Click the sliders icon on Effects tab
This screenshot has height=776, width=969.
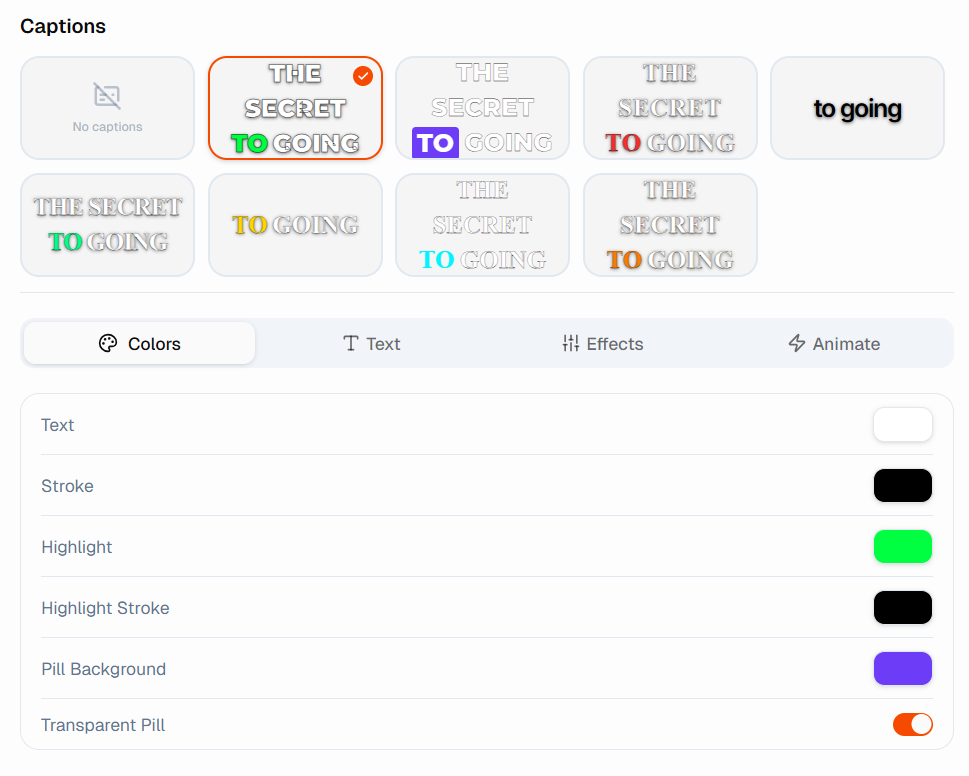click(x=571, y=344)
